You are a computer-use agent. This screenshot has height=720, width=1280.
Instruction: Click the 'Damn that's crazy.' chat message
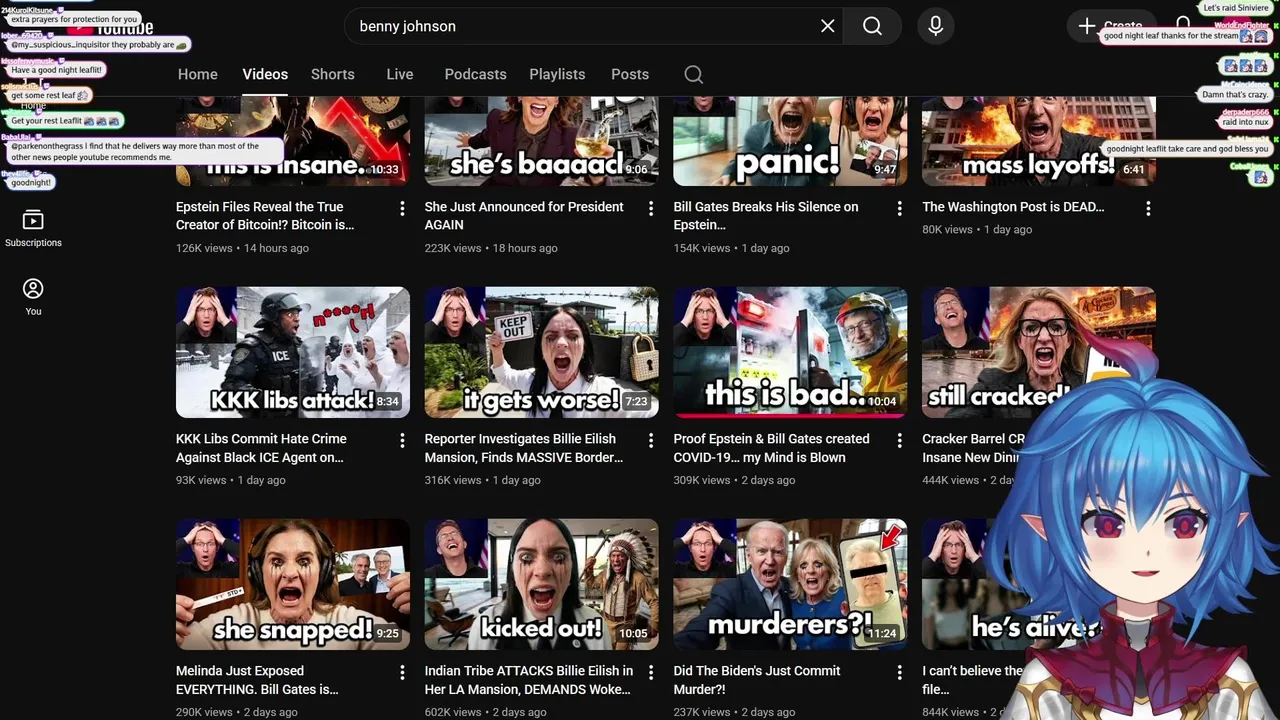pyautogui.click(x=1235, y=95)
